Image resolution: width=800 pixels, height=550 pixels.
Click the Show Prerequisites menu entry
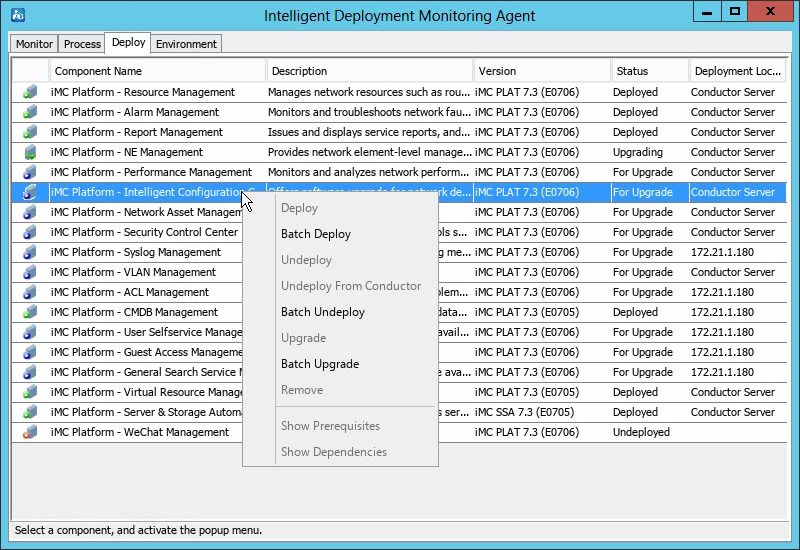tap(330, 426)
